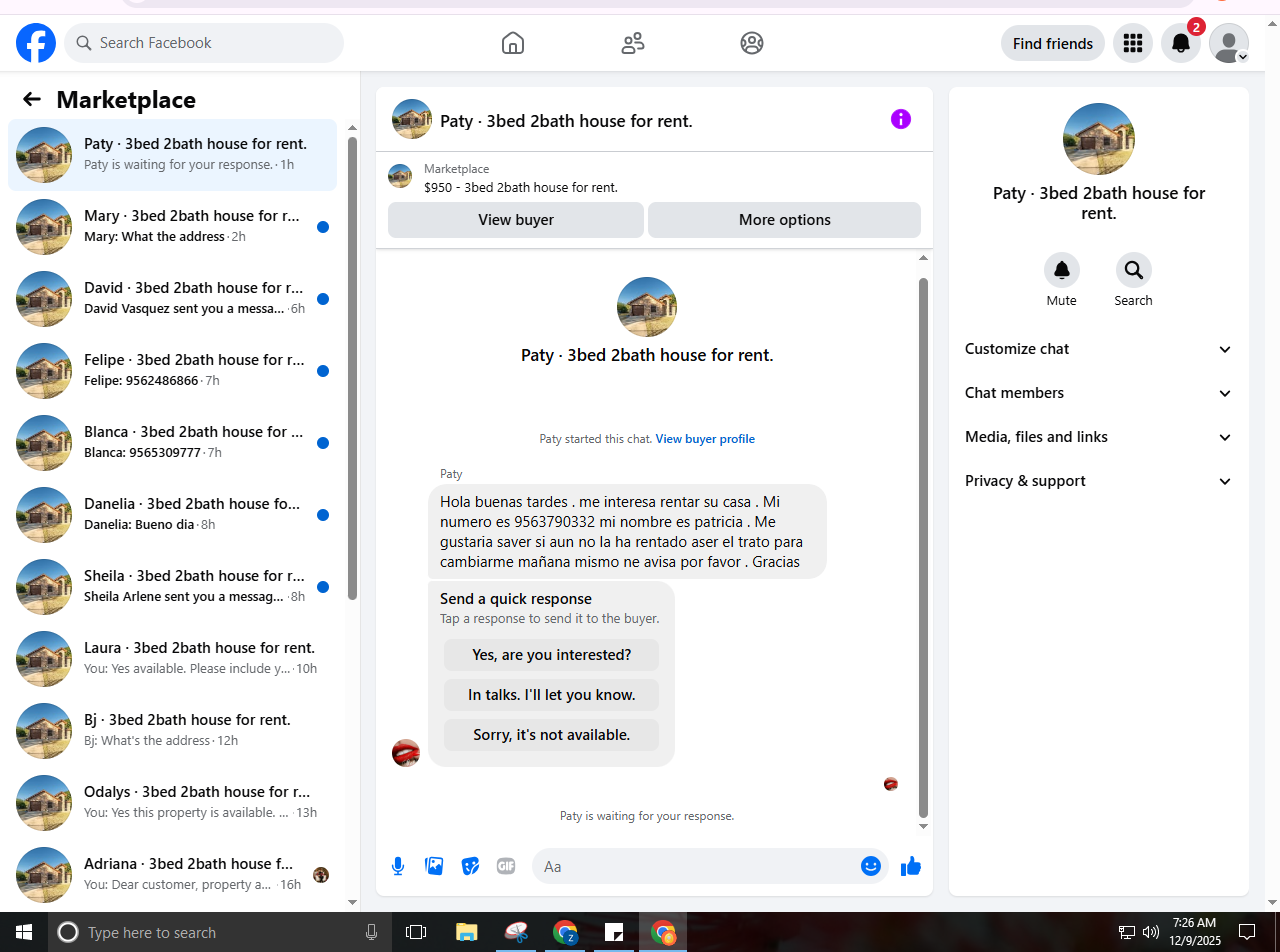Open Laura's conversation in the list

(x=172, y=659)
